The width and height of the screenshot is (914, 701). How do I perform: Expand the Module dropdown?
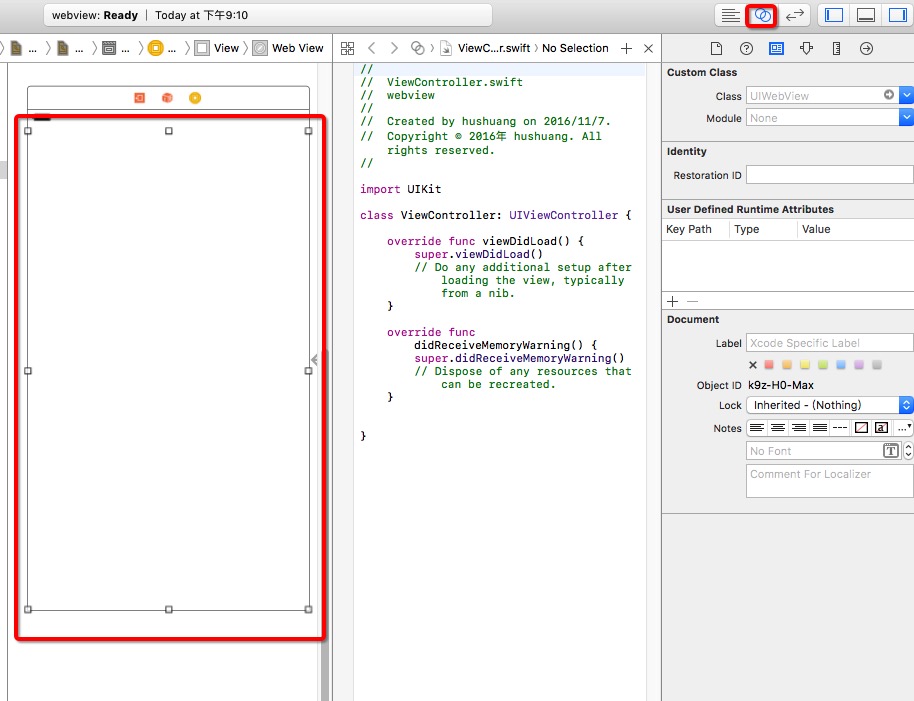pyautogui.click(x=906, y=118)
